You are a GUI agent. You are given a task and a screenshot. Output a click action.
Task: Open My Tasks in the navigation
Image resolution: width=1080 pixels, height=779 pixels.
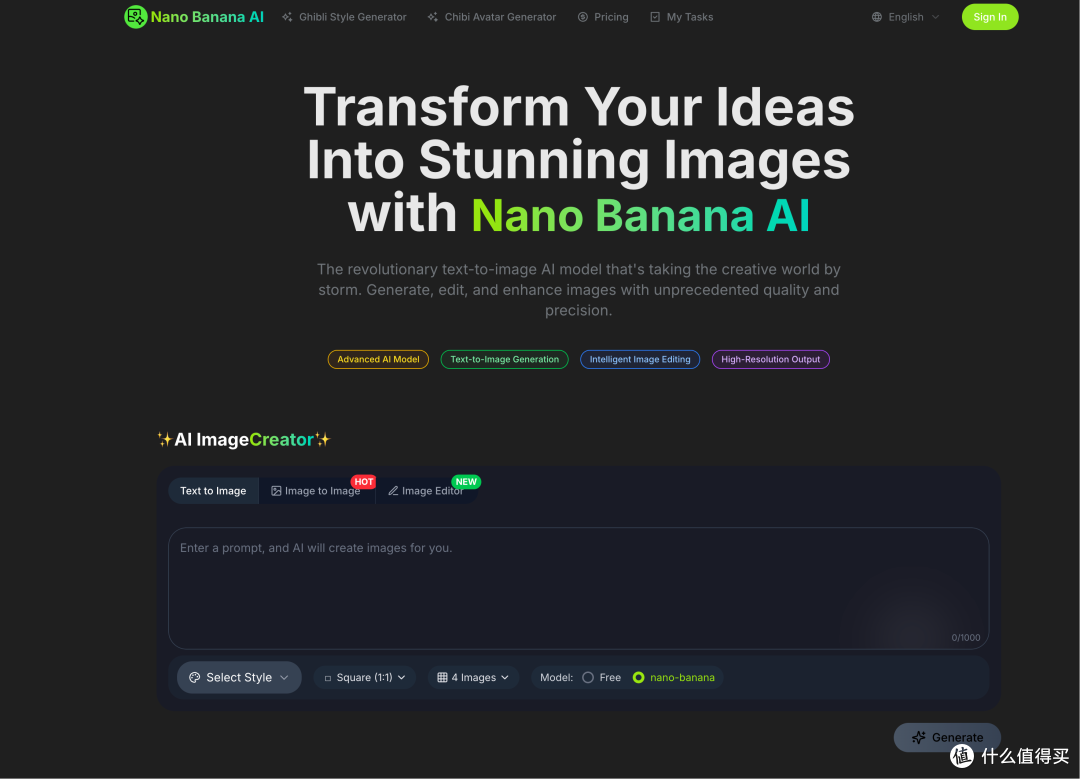[x=682, y=17]
